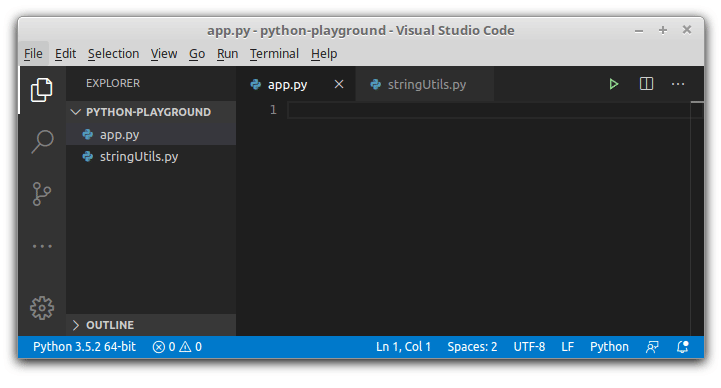Image resolution: width=721 pixels, height=388 pixels.
Task: Open the Source Control view icon
Action: (x=42, y=194)
